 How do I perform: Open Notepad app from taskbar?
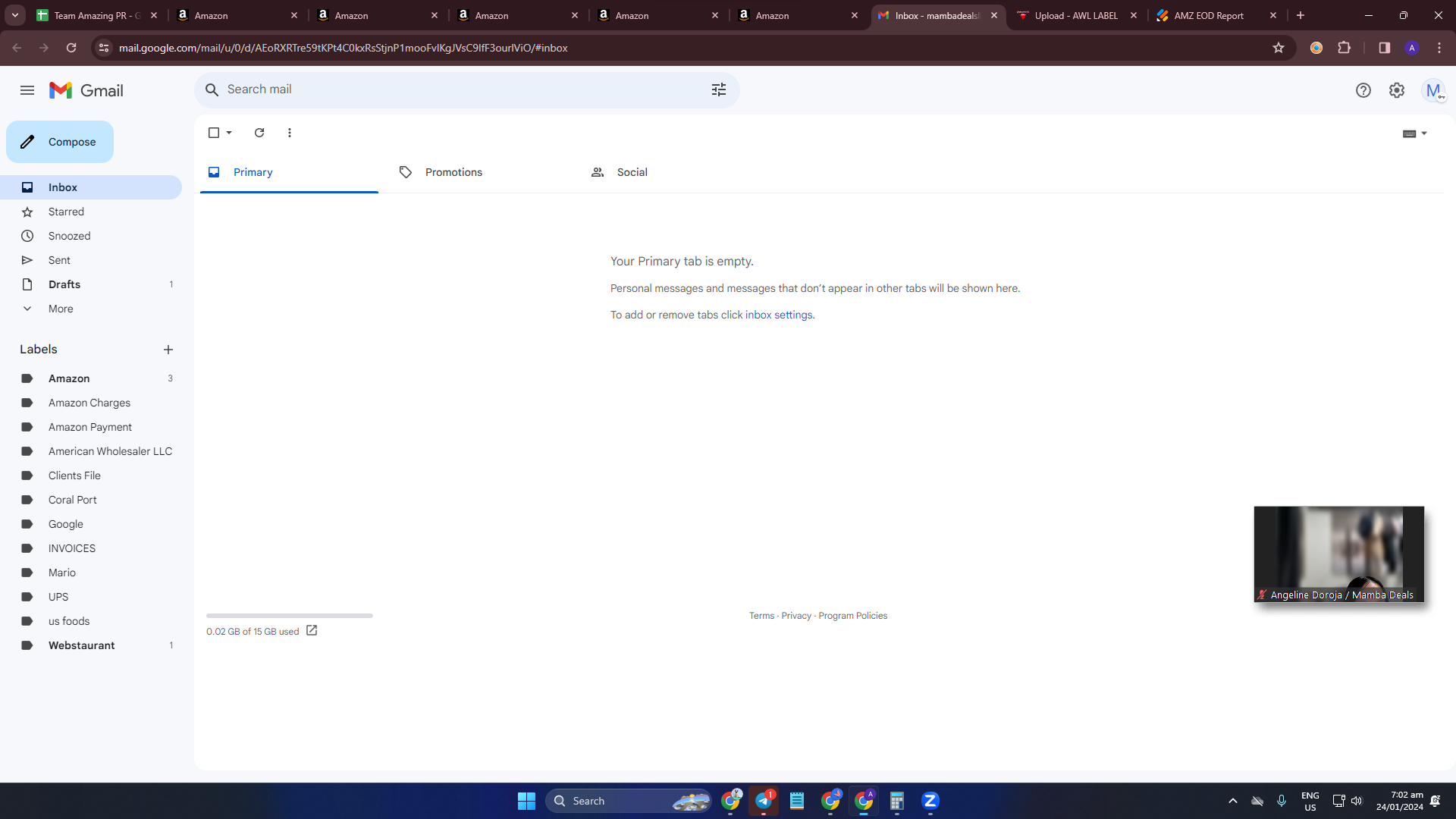797,801
